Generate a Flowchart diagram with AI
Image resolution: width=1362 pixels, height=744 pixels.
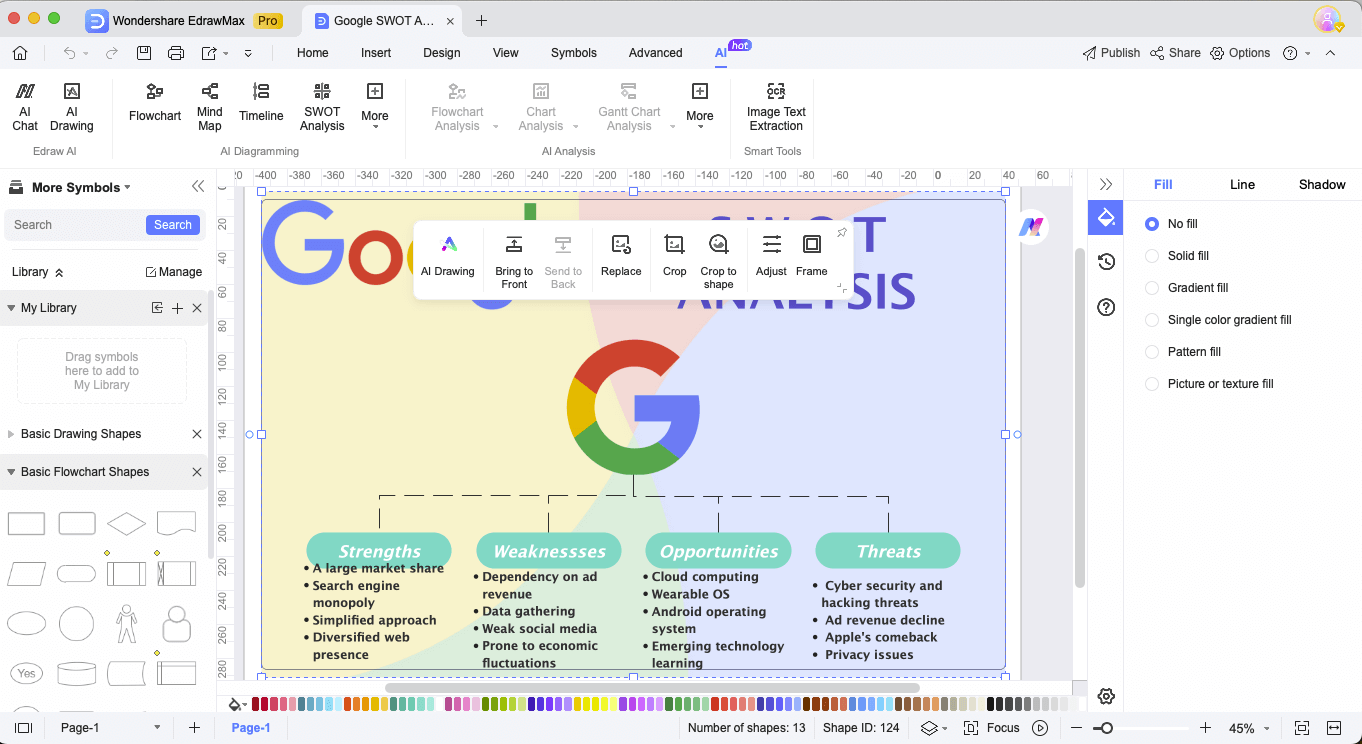coord(155,103)
